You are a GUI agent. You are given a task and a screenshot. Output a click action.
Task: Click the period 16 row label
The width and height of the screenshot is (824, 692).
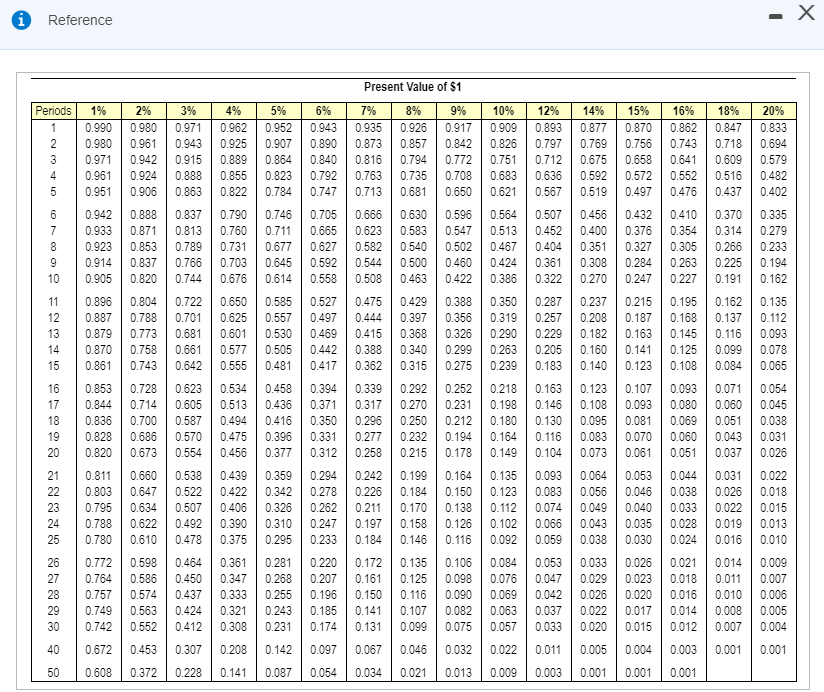click(x=54, y=389)
